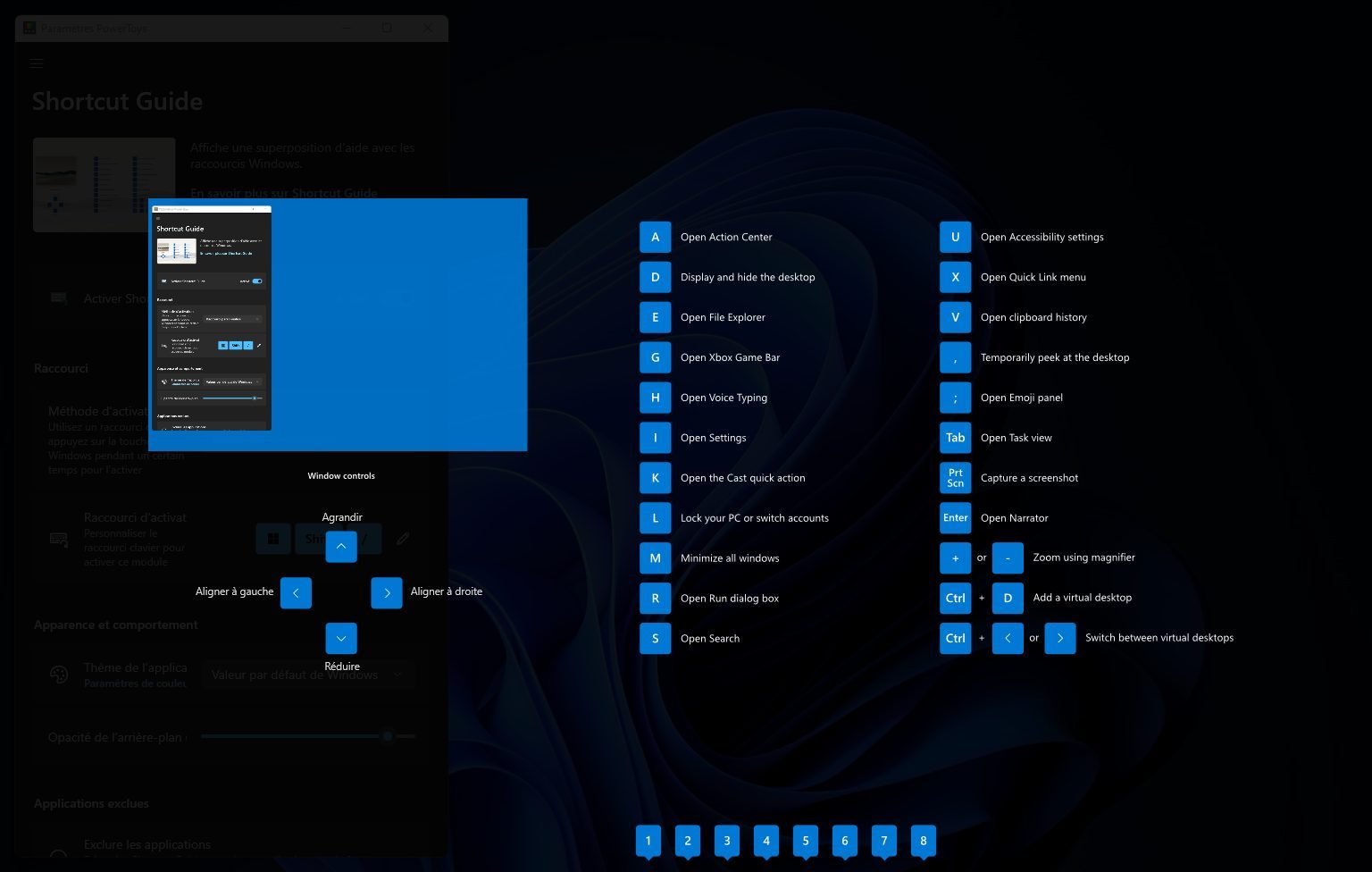Click the blue active window preview thumbnail
This screenshot has height=872, width=1372.
click(338, 324)
